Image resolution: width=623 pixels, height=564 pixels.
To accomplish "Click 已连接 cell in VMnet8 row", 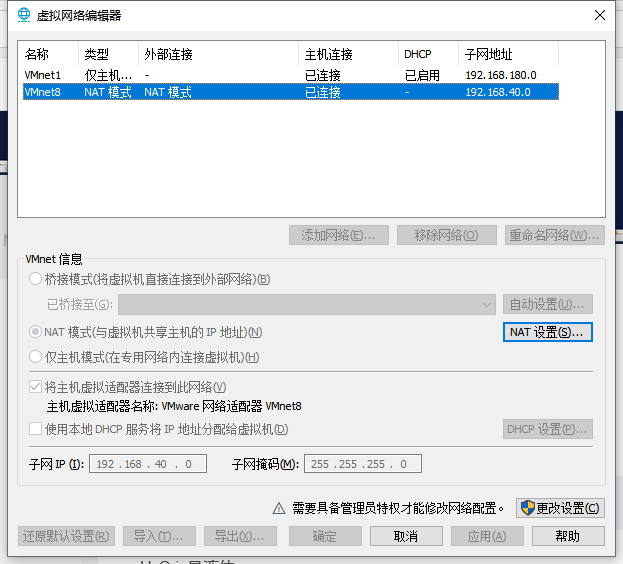I will [x=323, y=92].
